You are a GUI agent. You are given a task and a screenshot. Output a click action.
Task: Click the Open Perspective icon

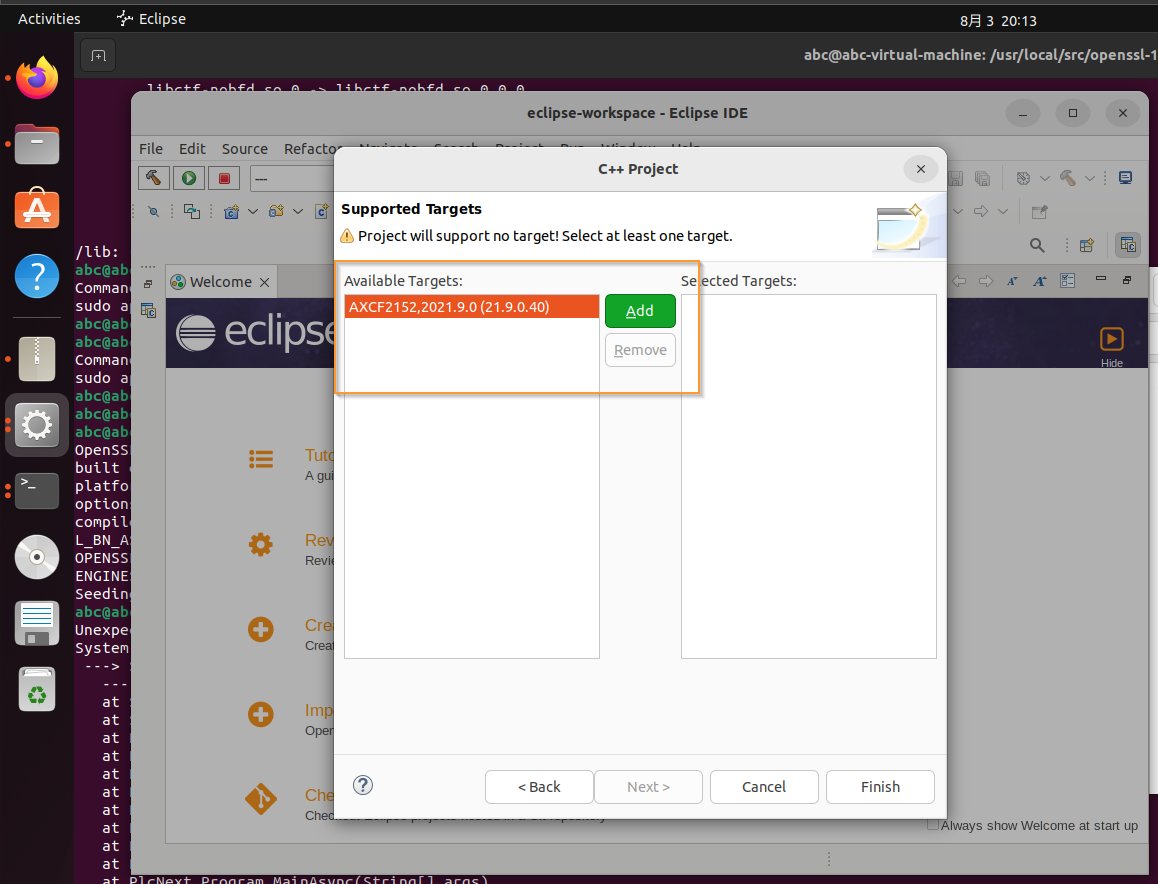pyautogui.click(x=1086, y=245)
